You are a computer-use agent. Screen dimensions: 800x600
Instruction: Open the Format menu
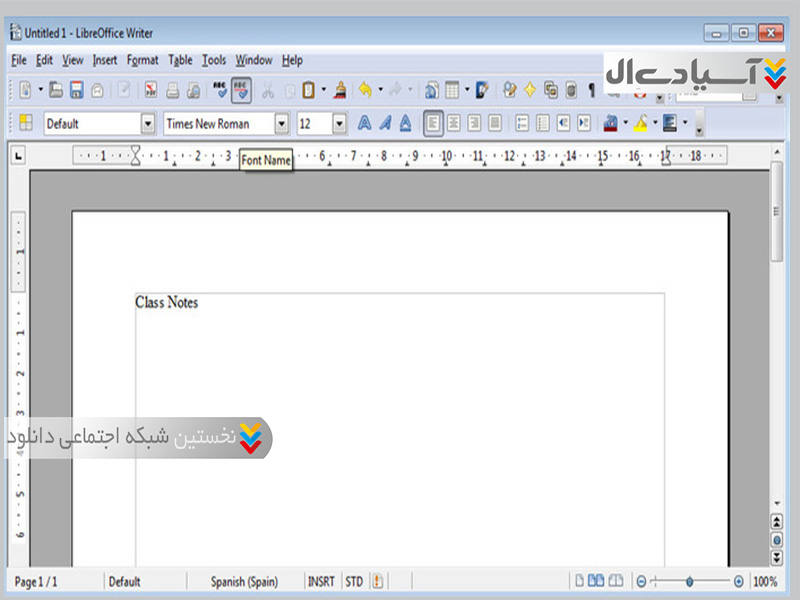[x=142, y=60]
